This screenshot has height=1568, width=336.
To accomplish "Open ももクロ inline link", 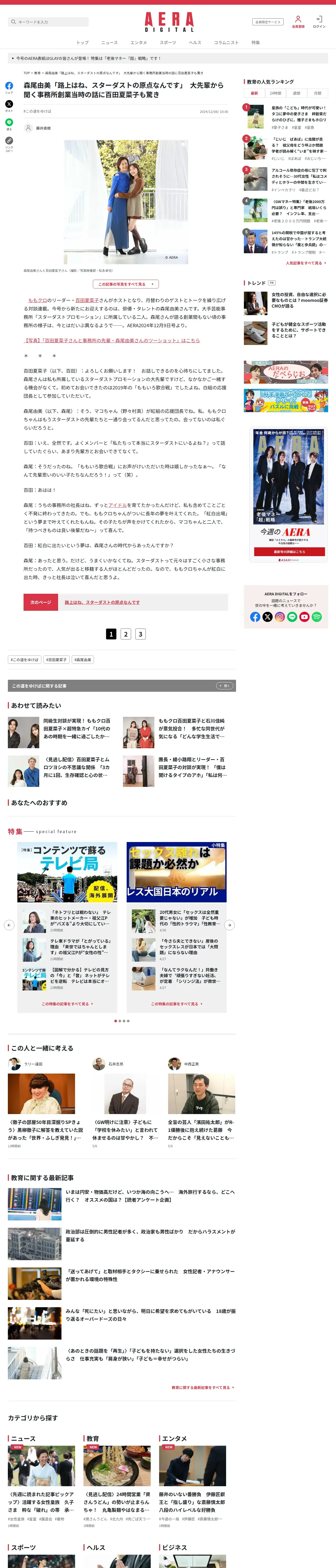I will (38, 300).
